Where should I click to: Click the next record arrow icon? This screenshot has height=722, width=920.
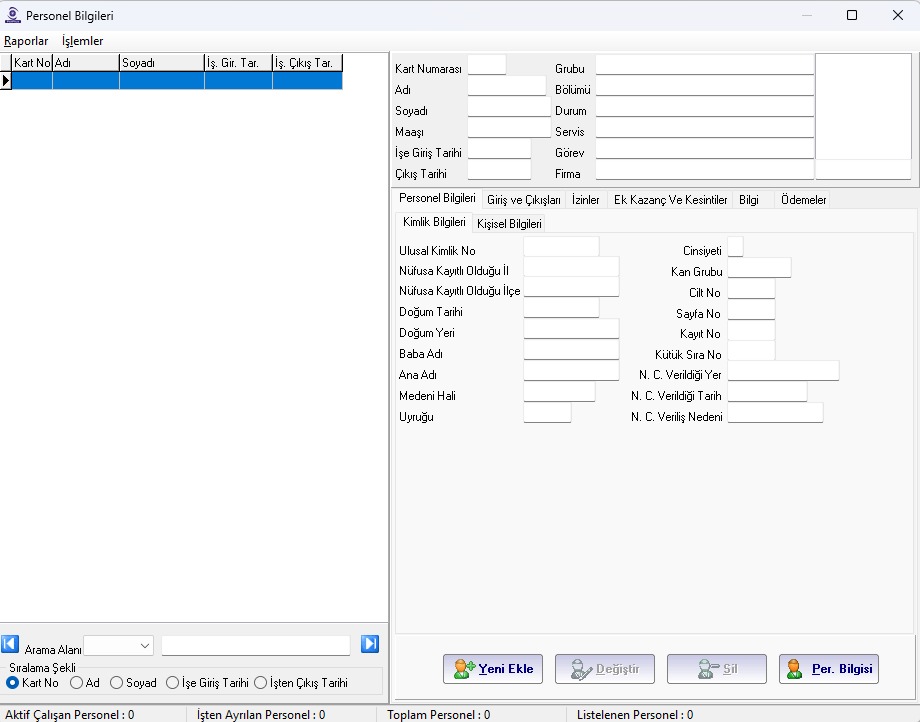click(370, 645)
